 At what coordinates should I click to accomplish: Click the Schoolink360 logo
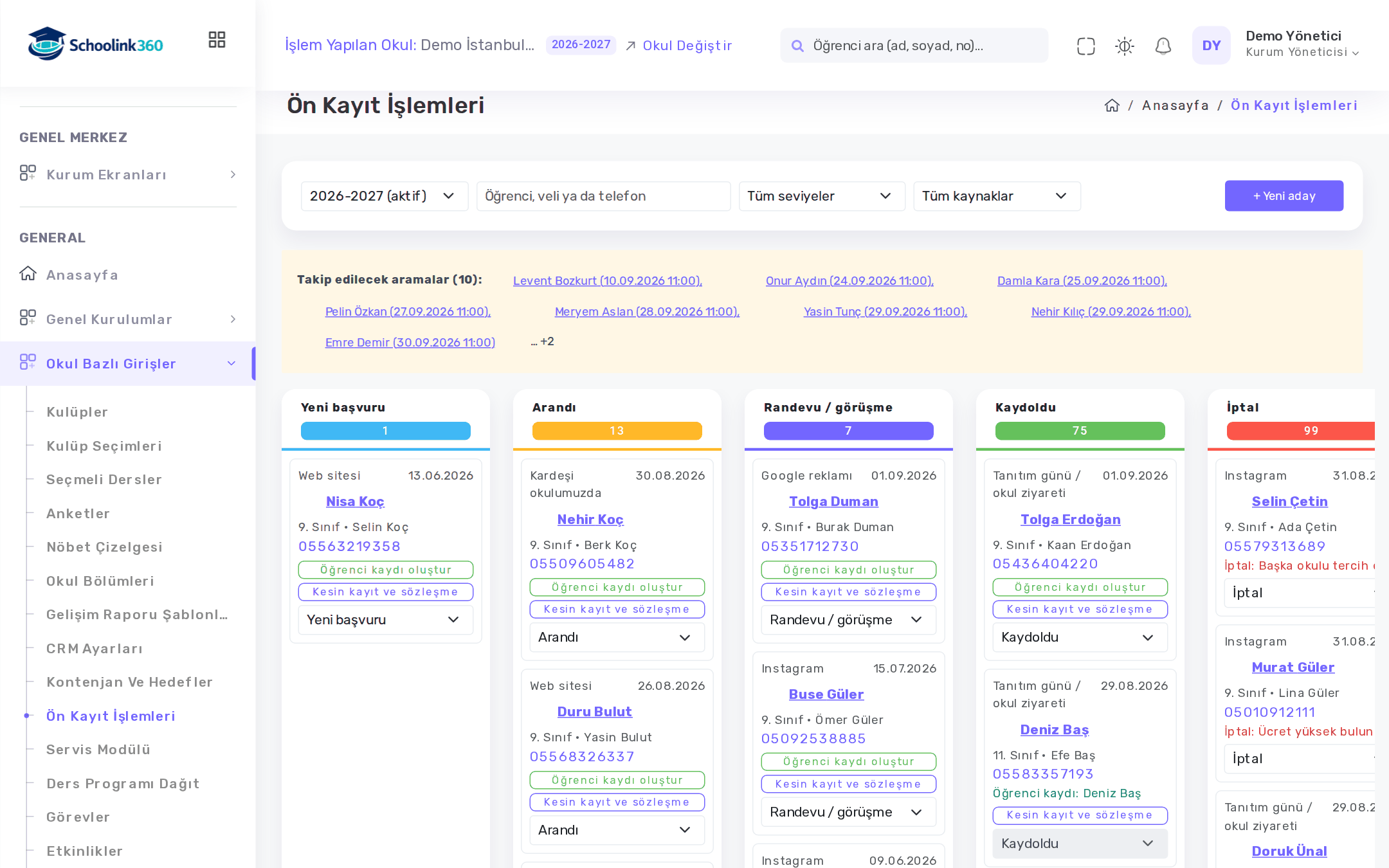tap(95, 44)
